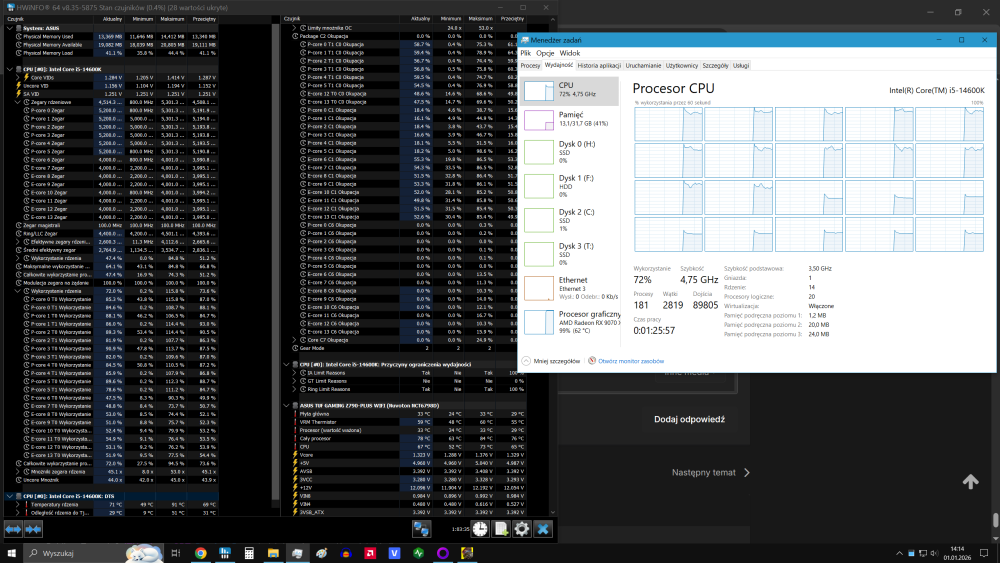1000x563 pixels.
Task: Click the Dodaj odpowiedź button
Action: pyautogui.click(x=689, y=419)
